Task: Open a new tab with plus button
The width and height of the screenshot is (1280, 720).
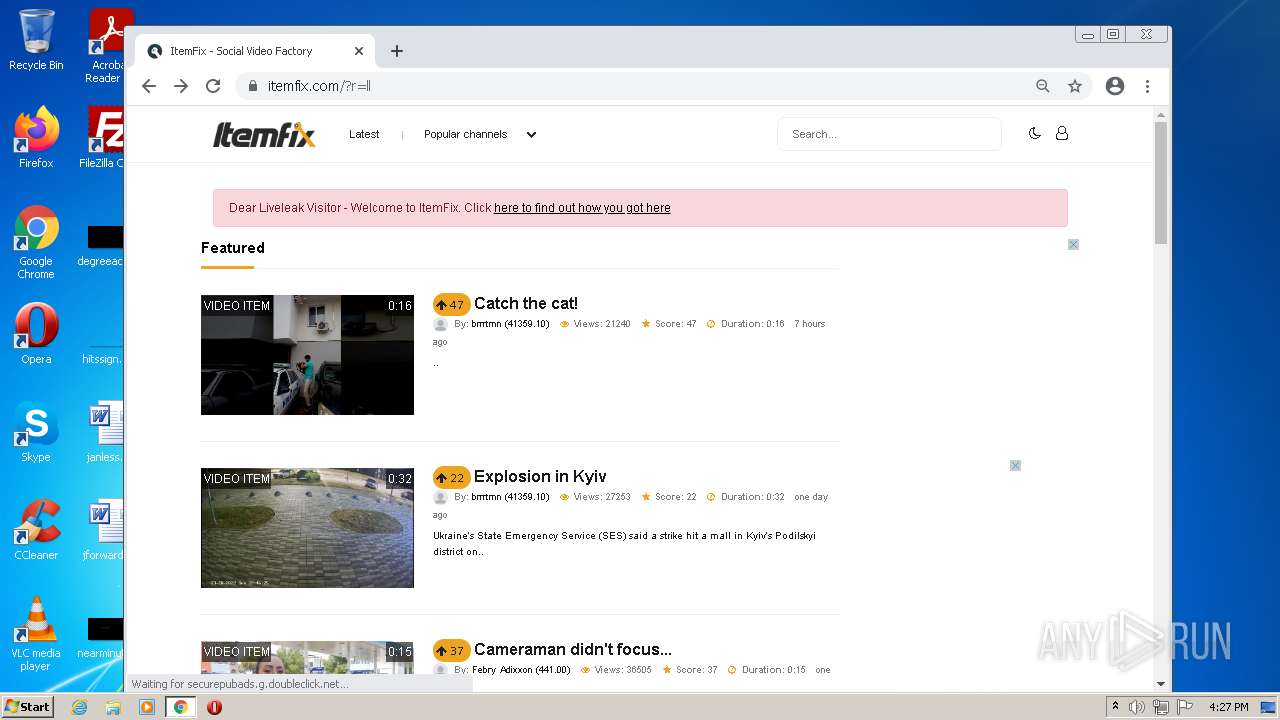Action: 397,51
